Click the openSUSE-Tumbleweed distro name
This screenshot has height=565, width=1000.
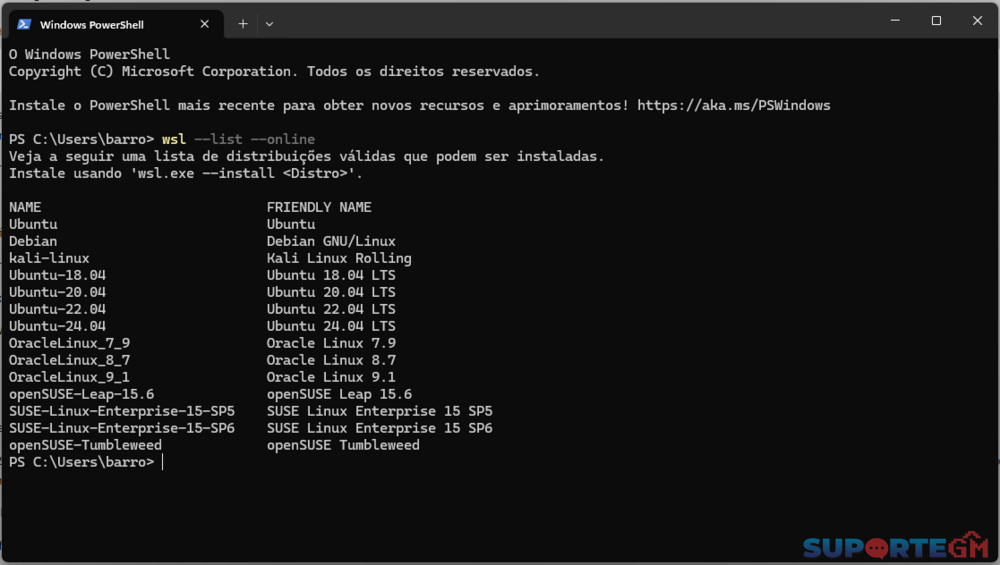tap(85, 445)
